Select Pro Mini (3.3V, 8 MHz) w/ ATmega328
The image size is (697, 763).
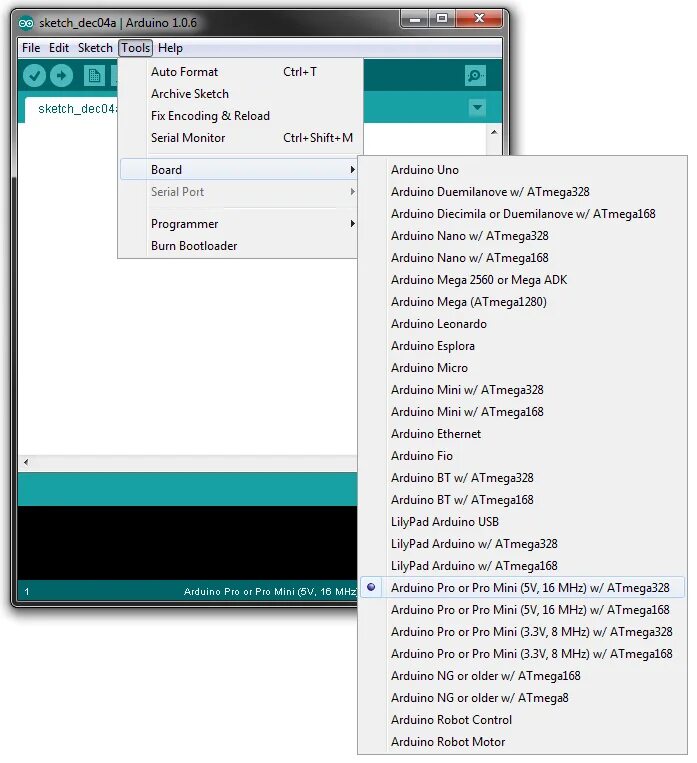[522, 632]
